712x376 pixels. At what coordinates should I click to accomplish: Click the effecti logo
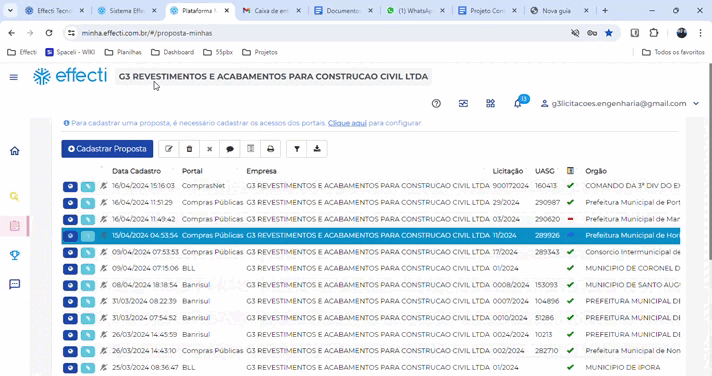[70, 76]
